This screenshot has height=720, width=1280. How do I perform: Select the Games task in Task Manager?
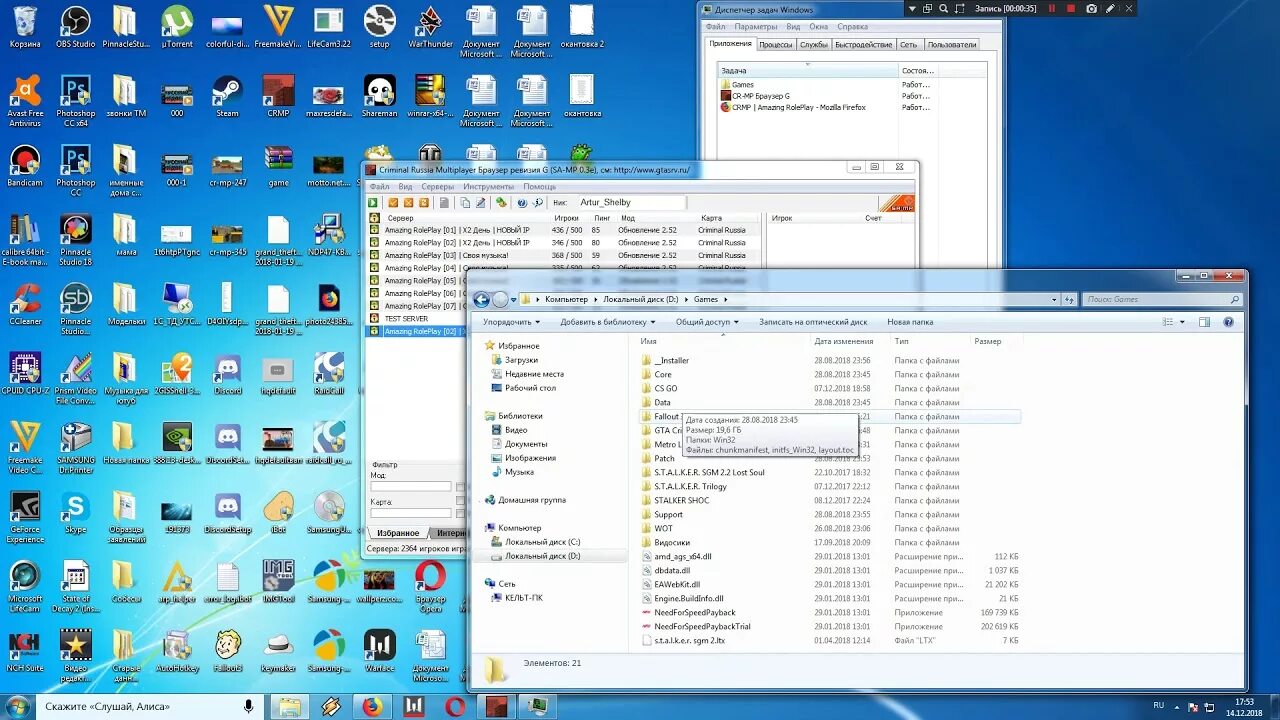pos(742,84)
